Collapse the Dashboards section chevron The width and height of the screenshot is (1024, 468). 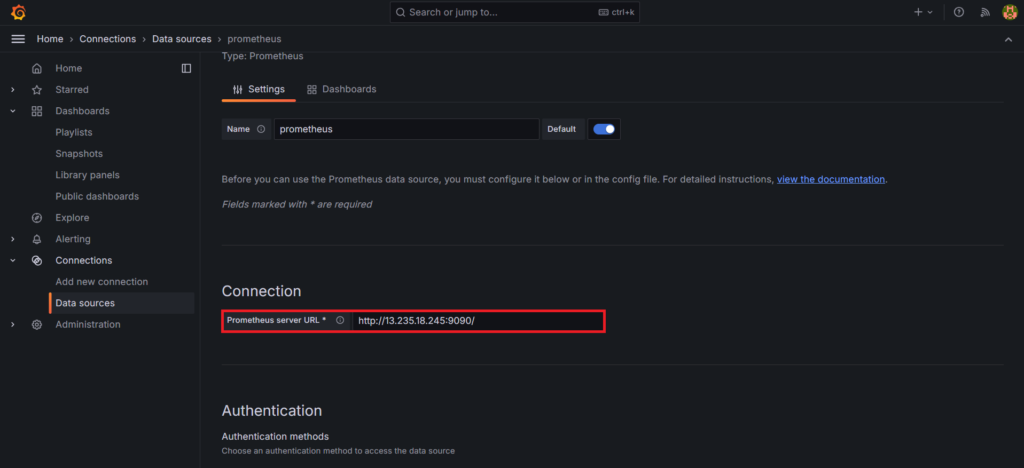12,111
